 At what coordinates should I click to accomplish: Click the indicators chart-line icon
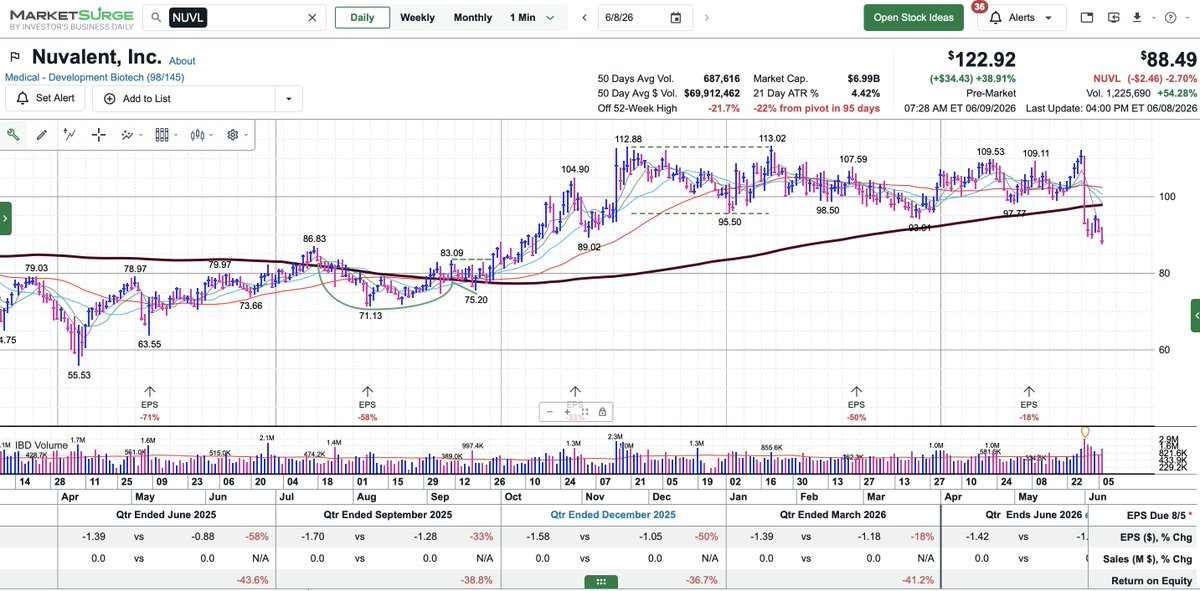pos(127,135)
